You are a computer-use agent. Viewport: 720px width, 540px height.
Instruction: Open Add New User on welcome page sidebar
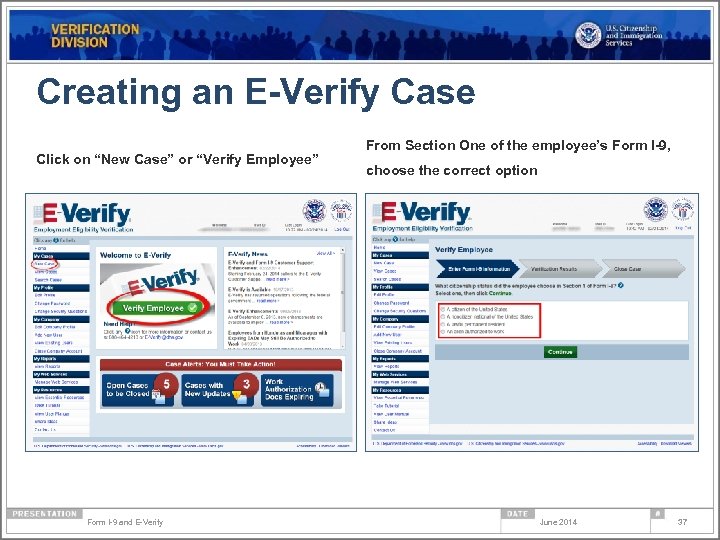click(49, 335)
